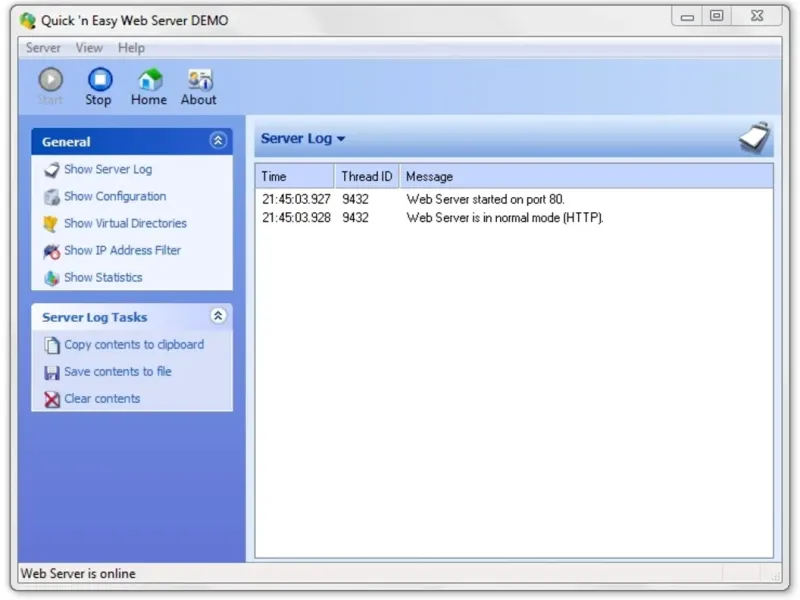Select log row 'Web Server is in normal mode (HTTP).'
The image size is (800, 600).
pyautogui.click(x=514, y=218)
